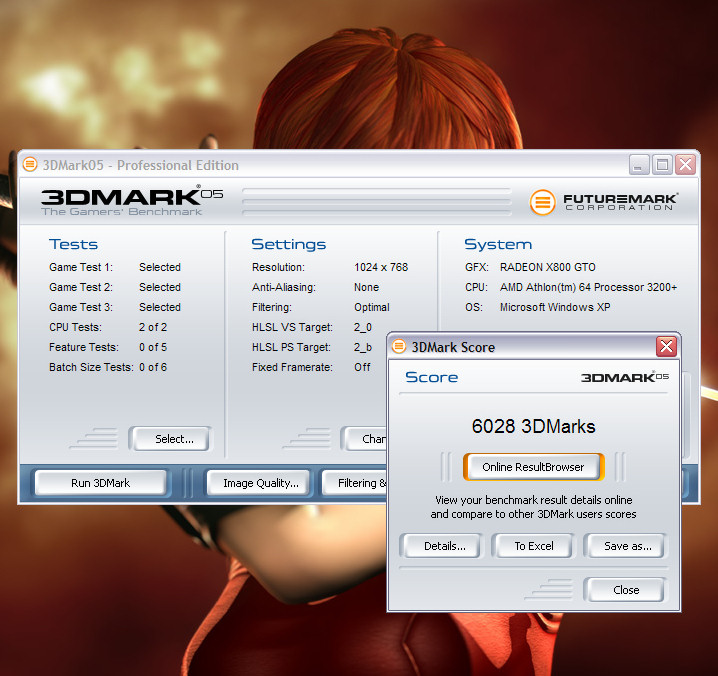
Task: Click the 3DMark05 - Professional Edition title text
Action: pyautogui.click(x=141, y=165)
